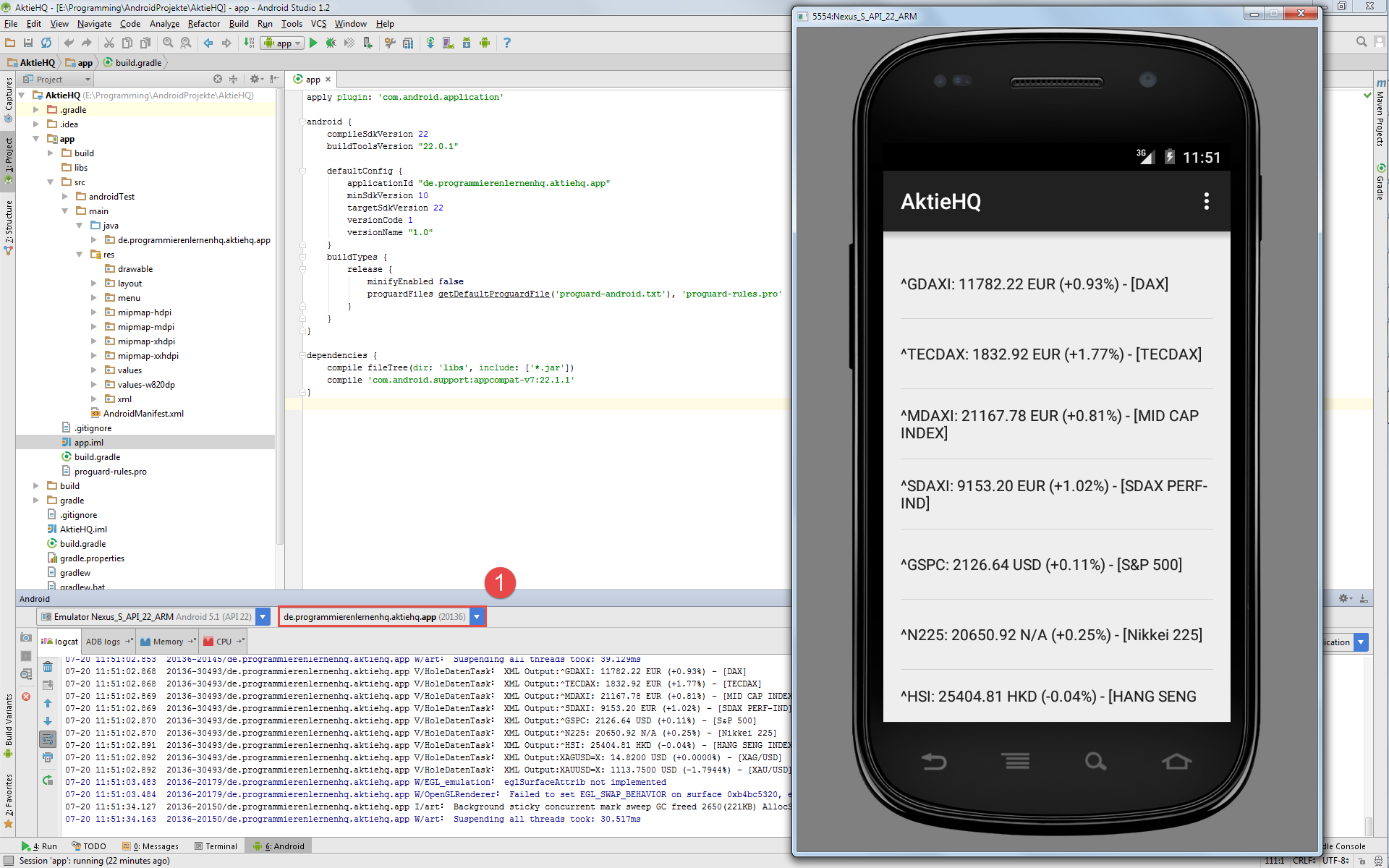Tap the emulator hardware search button
The width and height of the screenshot is (1389, 868).
[x=1095, y=761]
